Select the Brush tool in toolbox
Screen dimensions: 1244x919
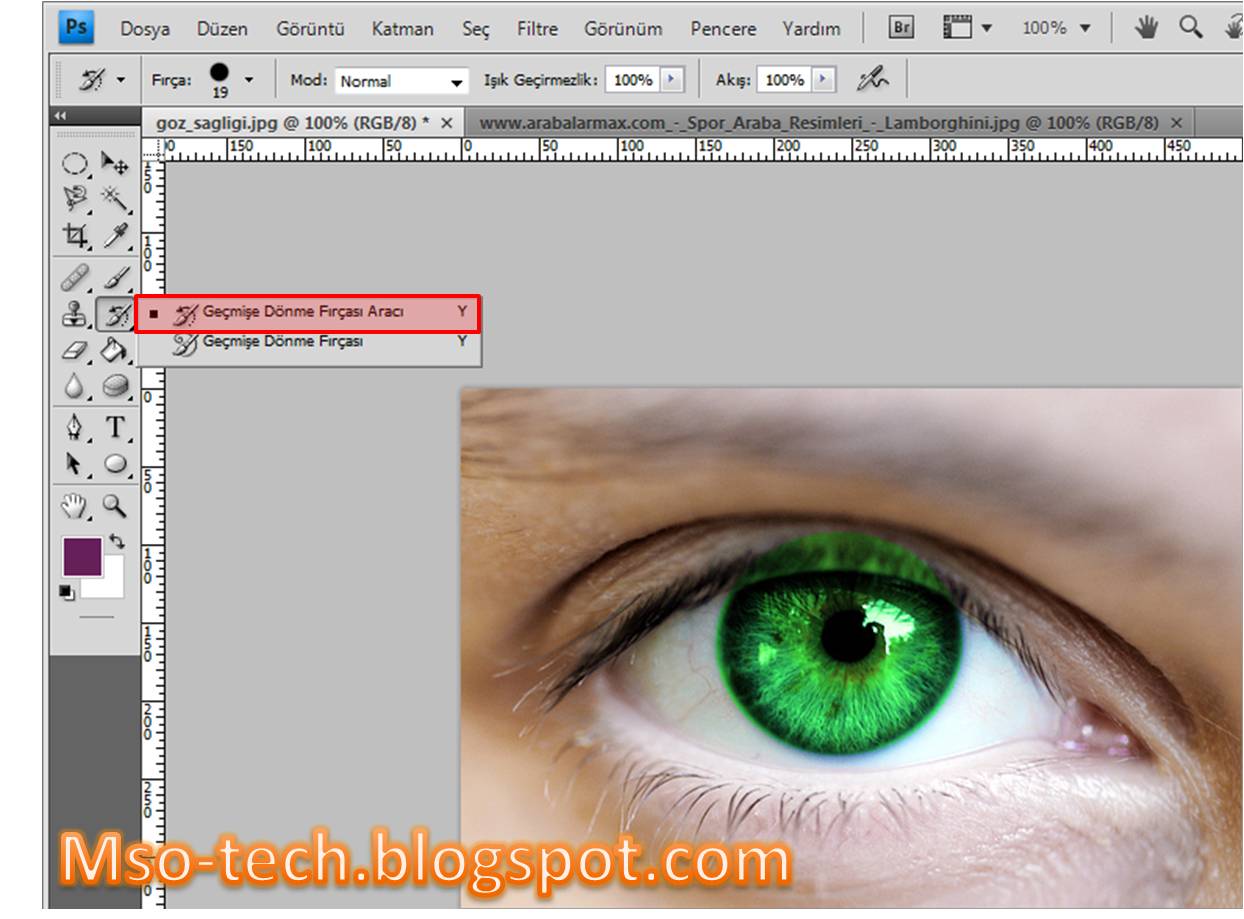click(x=116, y=276)
